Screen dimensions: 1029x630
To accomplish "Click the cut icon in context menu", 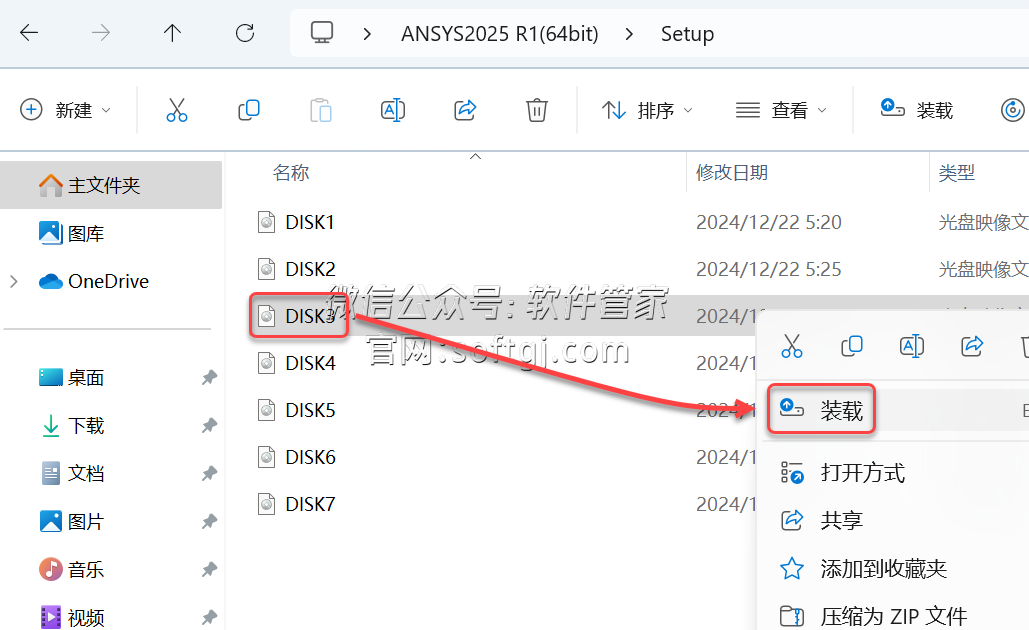I will pos(791,345).
